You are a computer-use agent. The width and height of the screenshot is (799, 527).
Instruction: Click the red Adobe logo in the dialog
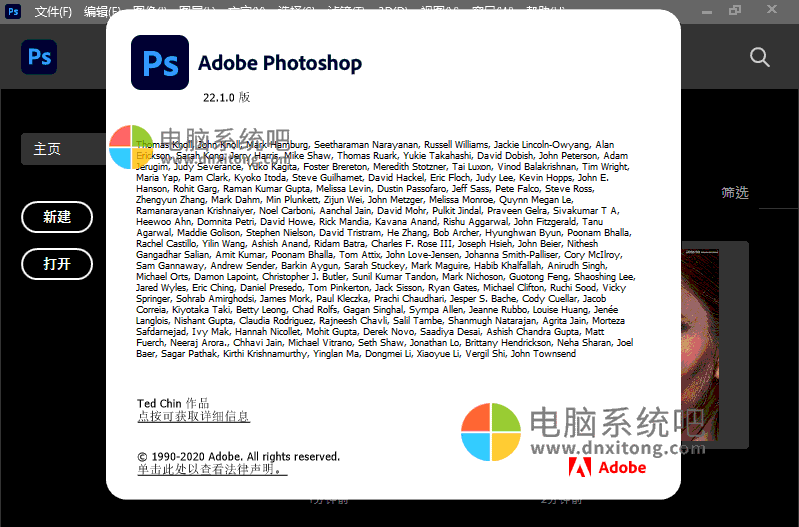coord(607,467)
